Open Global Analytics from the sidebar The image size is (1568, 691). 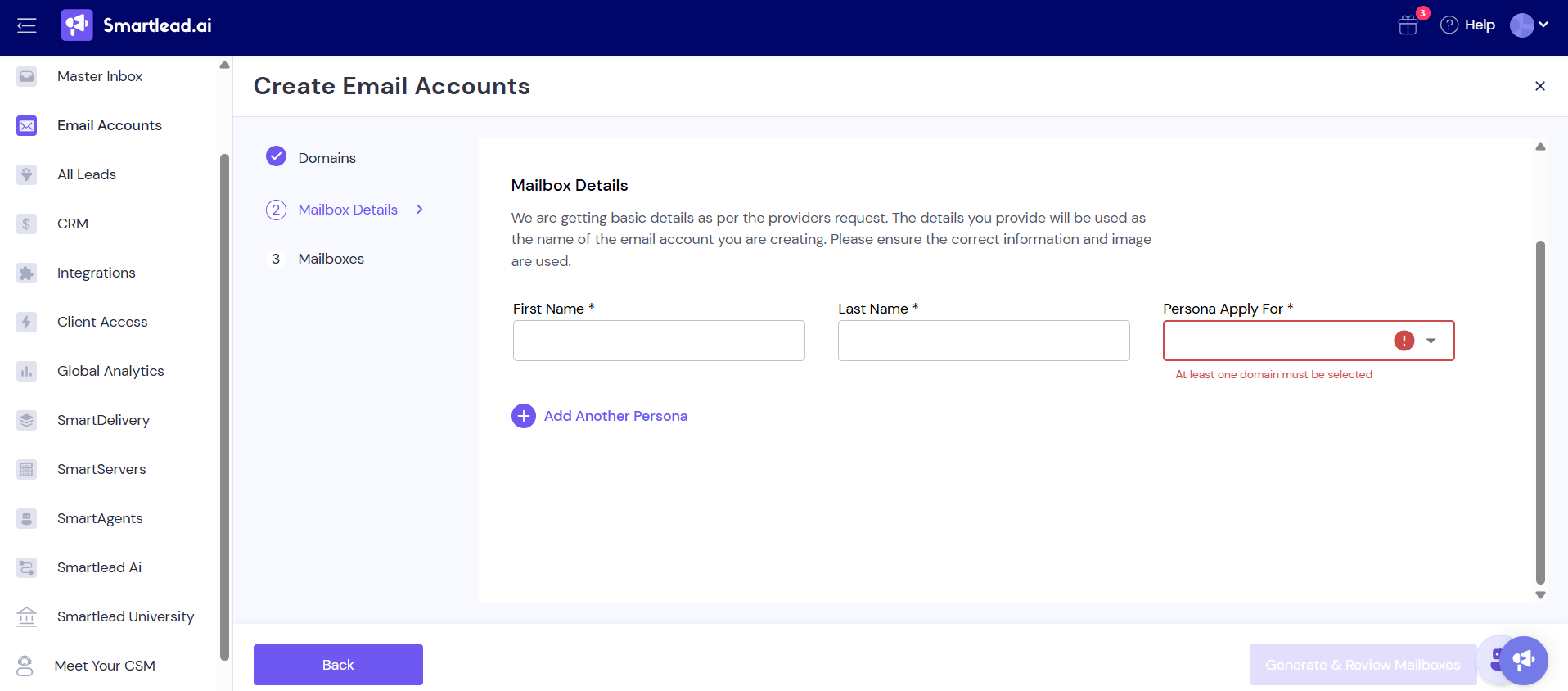point(110,371)
